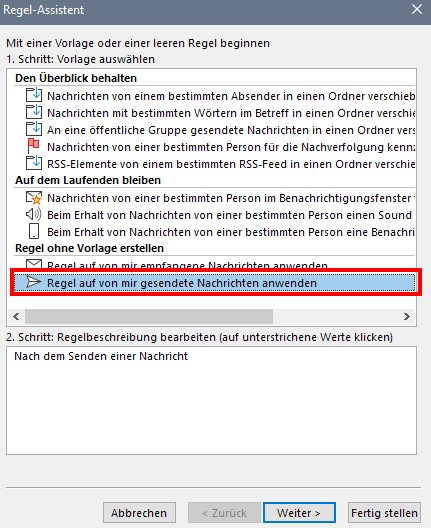This screenshot has height=528, width=431.
Task: Click the envelope with star notification icon
Action: point(34,198)
